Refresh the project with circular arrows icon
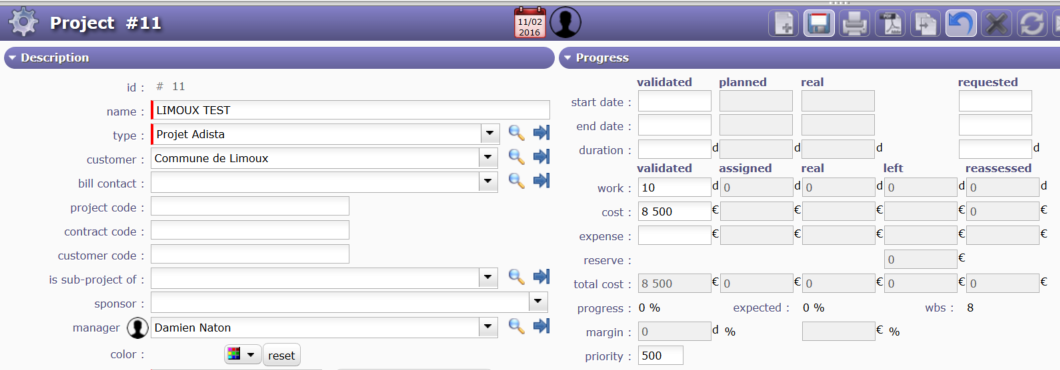Screen dimensions: 1060x370 click(1032, 24)
